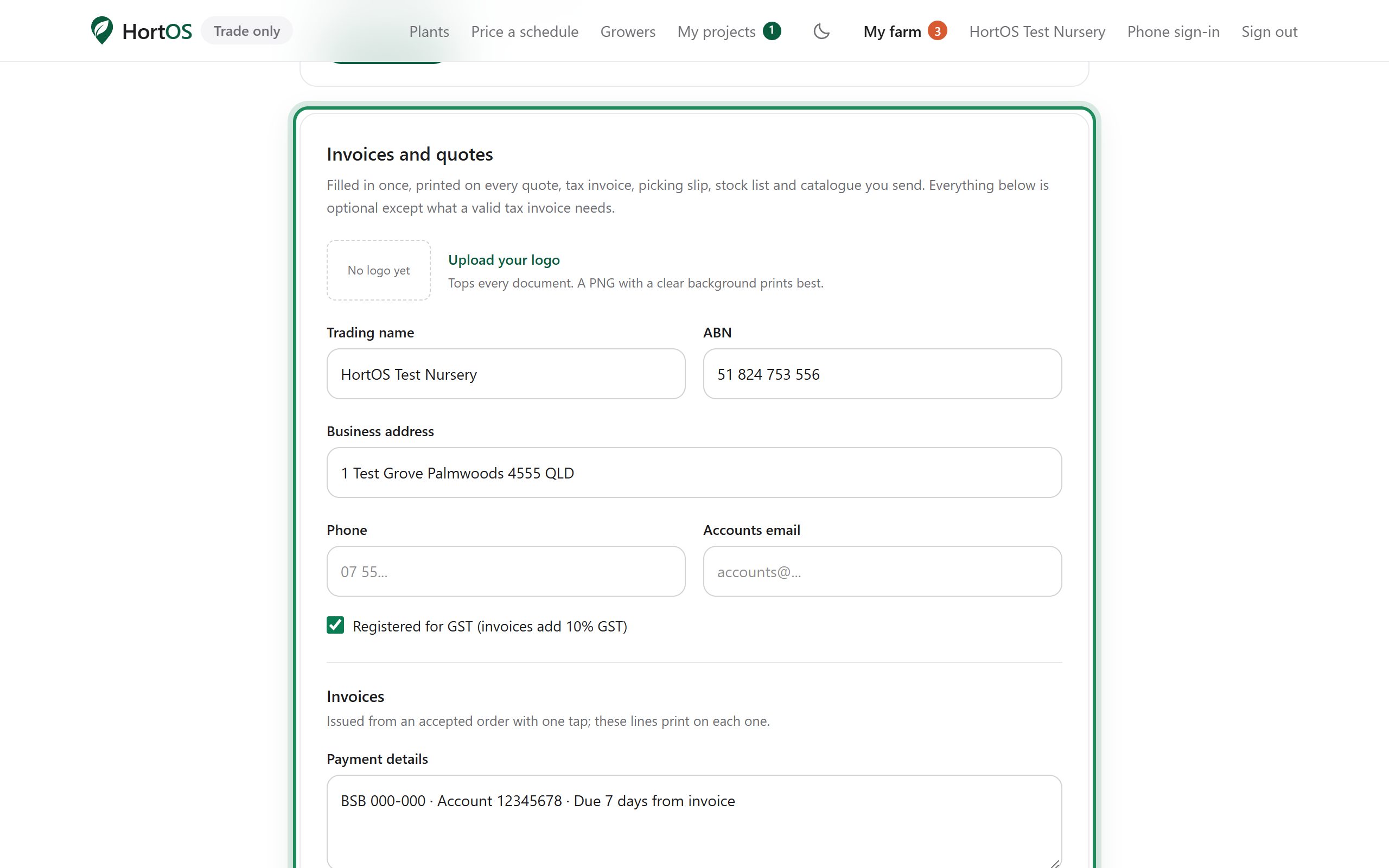The image size is (1389, 868).
Task: Click the Accounts email field
Action: (882, 571)
